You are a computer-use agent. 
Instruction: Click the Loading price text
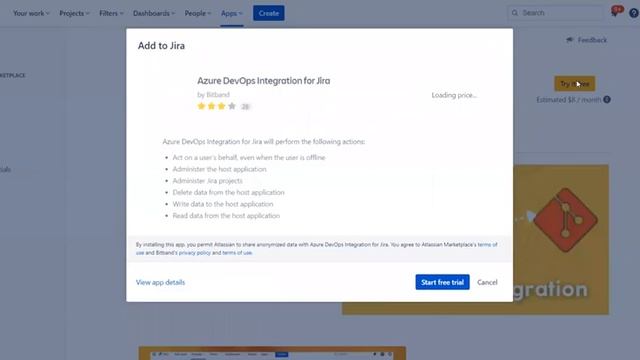point(454,95)
